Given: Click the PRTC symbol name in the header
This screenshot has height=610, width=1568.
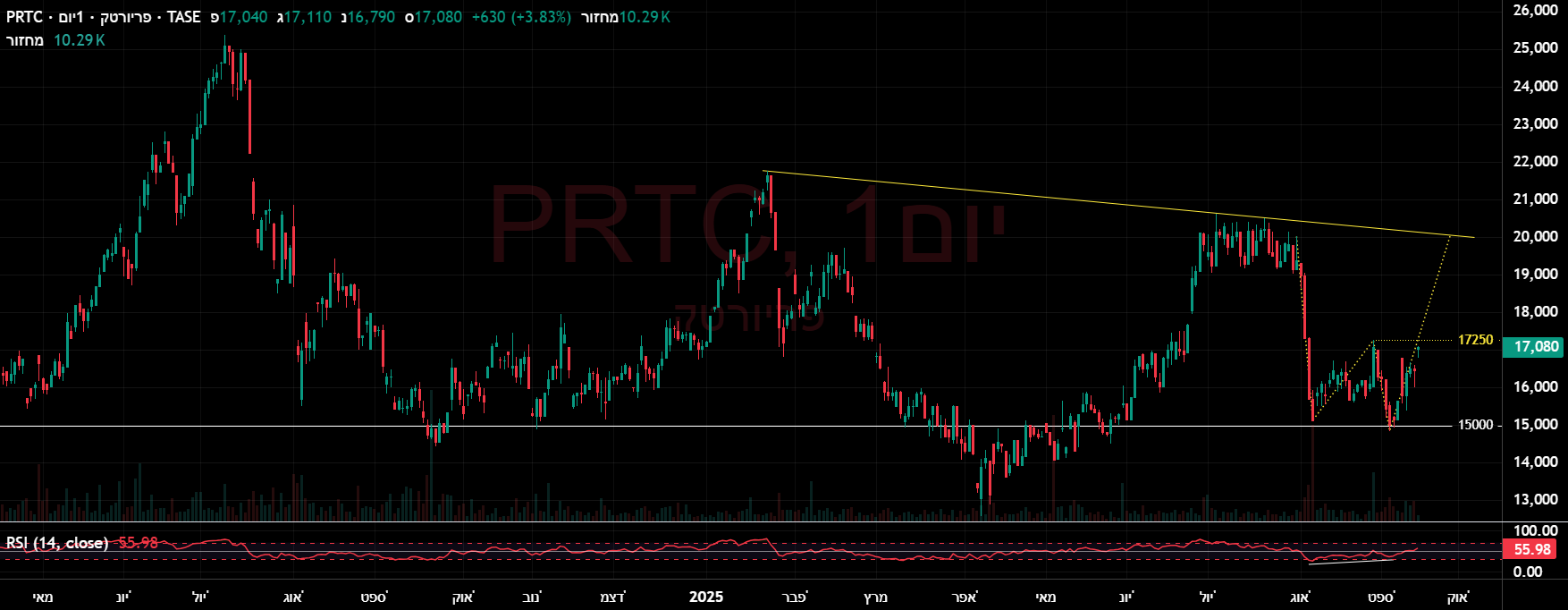Looking at the screenshot, I should pos(25,17).
